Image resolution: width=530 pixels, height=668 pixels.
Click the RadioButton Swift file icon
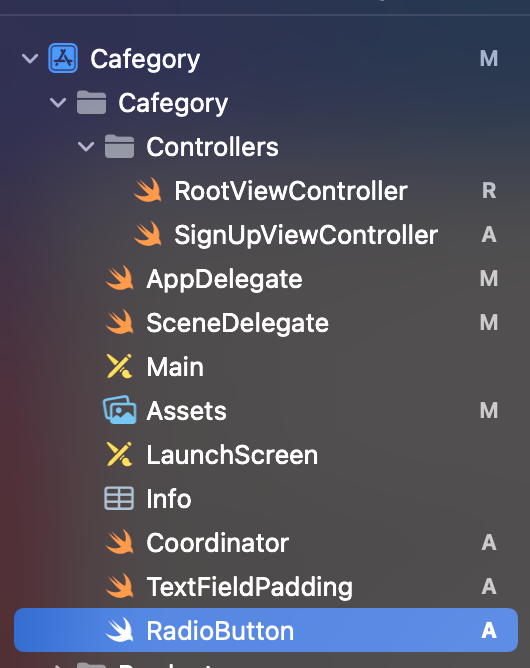120,630
